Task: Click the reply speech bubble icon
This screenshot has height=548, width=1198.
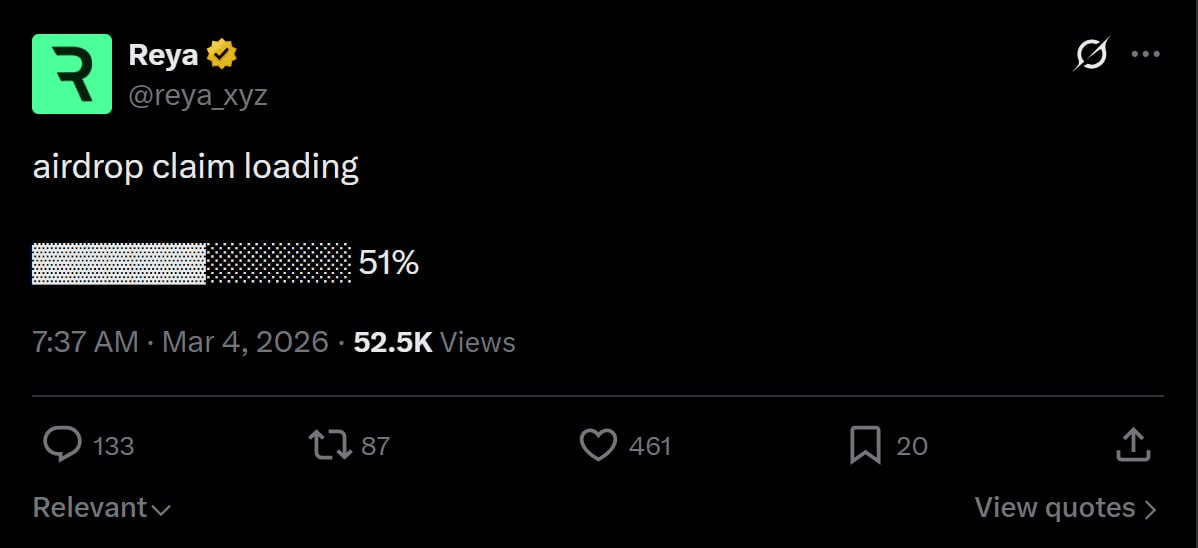Action: pos(63,445)
